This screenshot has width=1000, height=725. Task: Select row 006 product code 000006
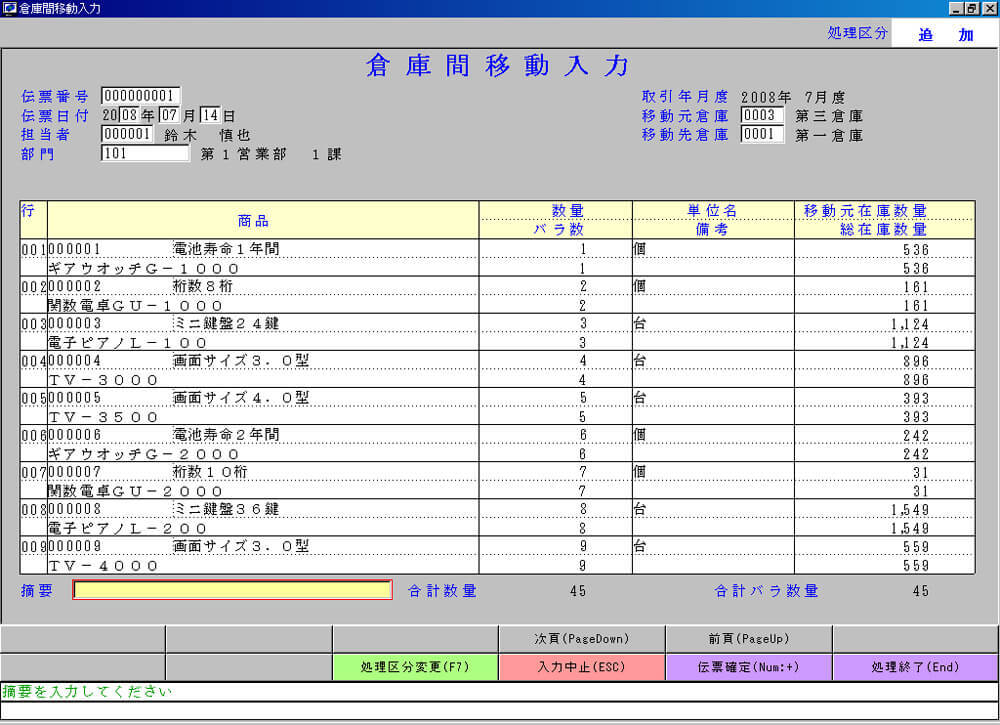click(75, 435)
